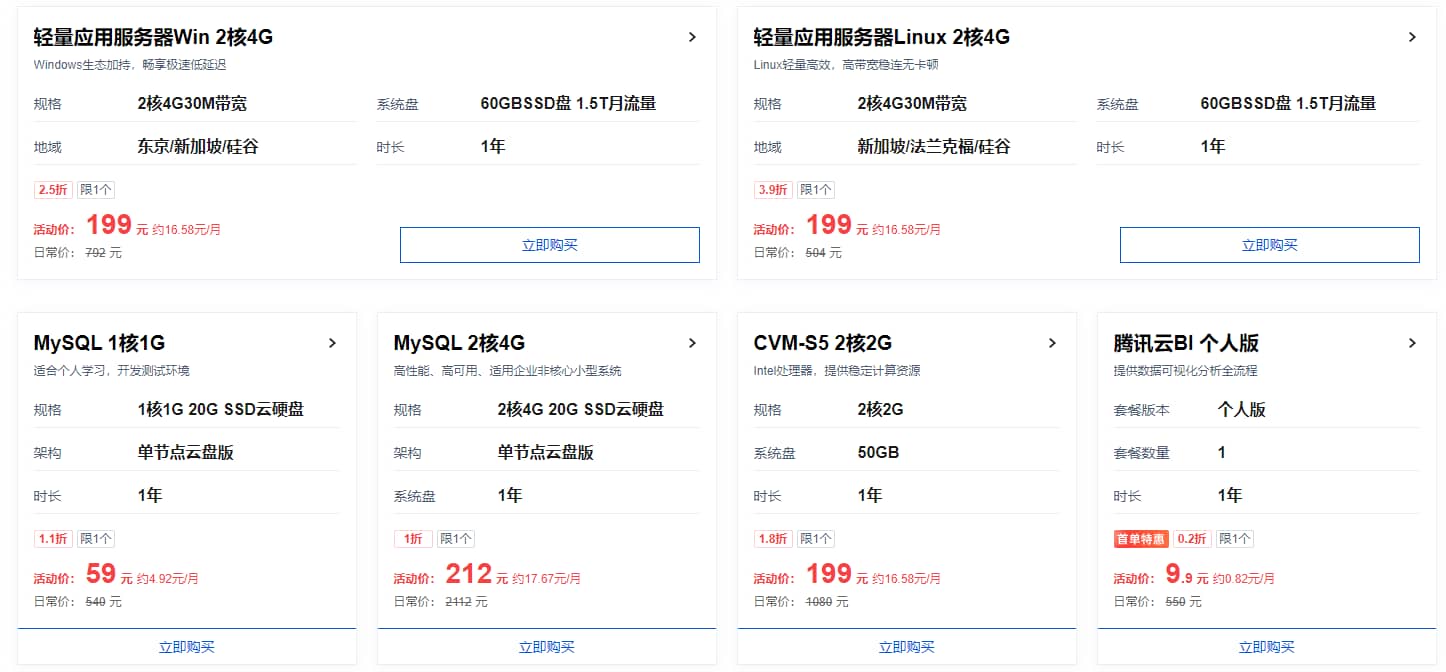
Task: Click the arrow on the Win 2核4G card
Action: coord(692,37)
